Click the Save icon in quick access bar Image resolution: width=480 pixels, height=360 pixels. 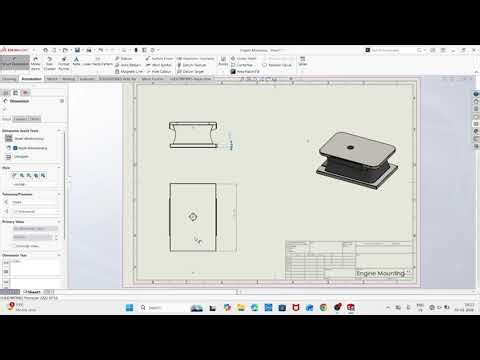[x=77, y=50]
